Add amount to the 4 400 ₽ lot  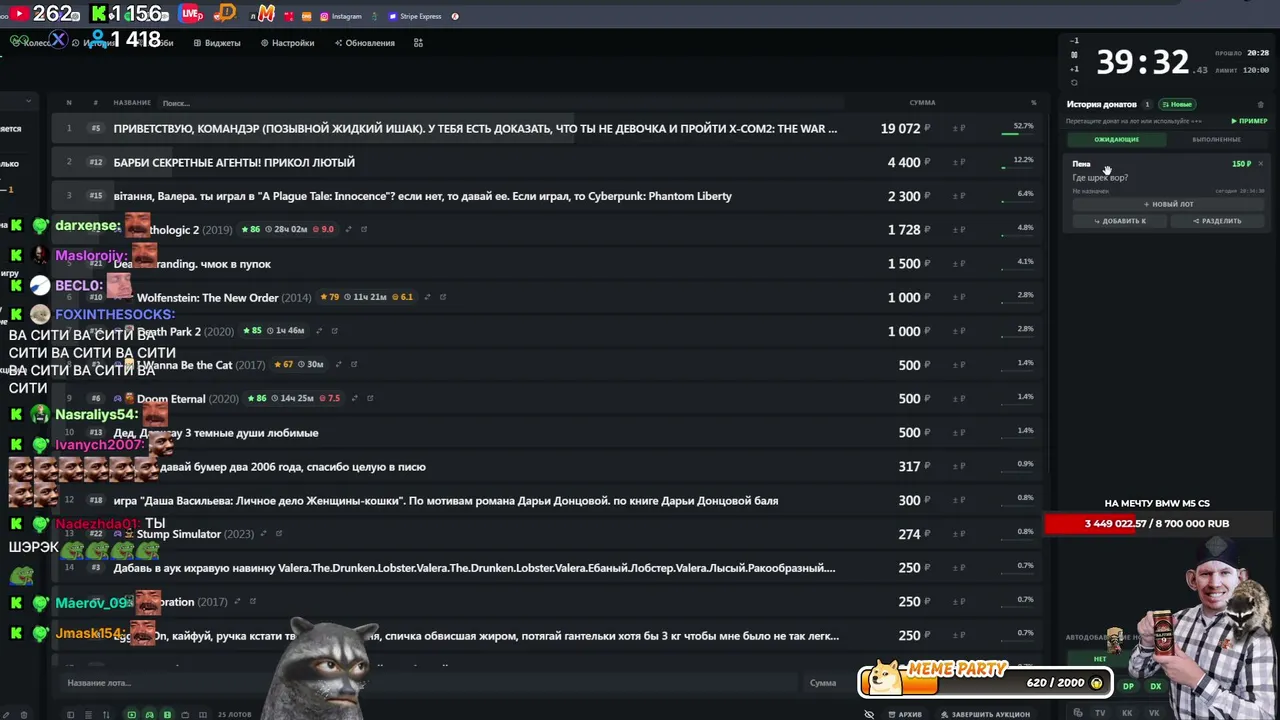[x=959, y=162]
